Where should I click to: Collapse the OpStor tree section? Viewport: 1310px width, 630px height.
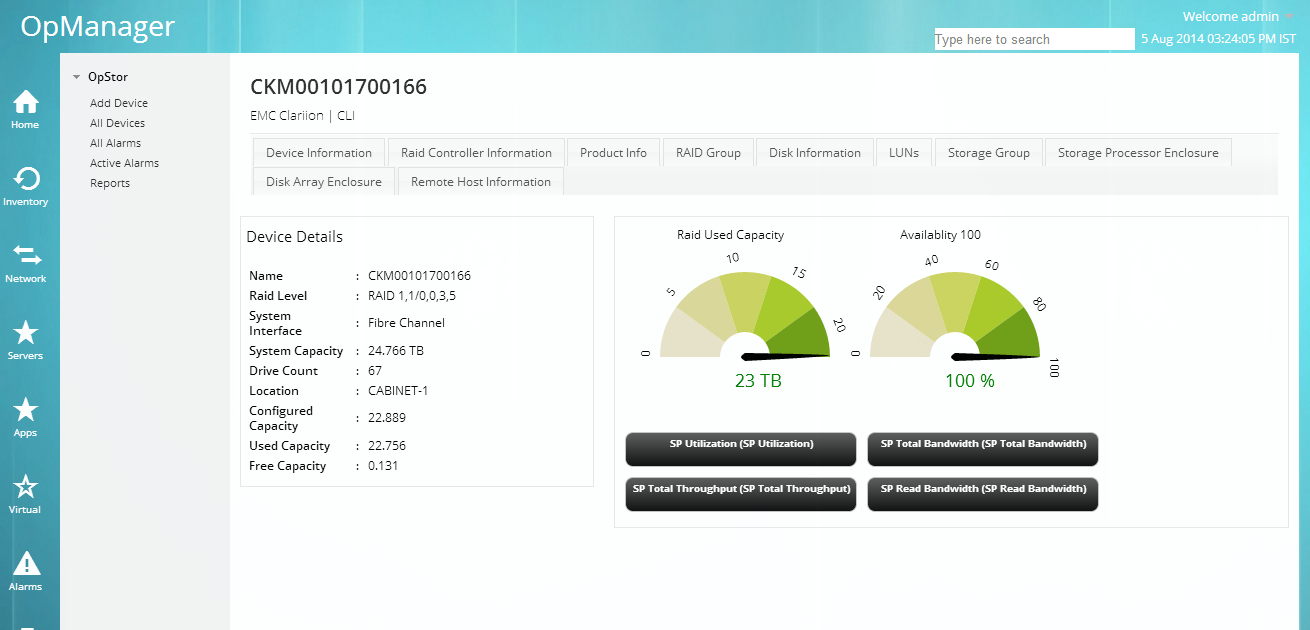point(76,75)
